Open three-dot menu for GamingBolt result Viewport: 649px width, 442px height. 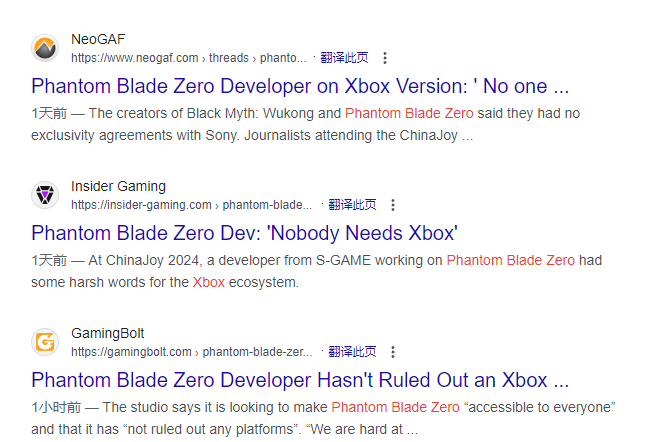(393, 352)
